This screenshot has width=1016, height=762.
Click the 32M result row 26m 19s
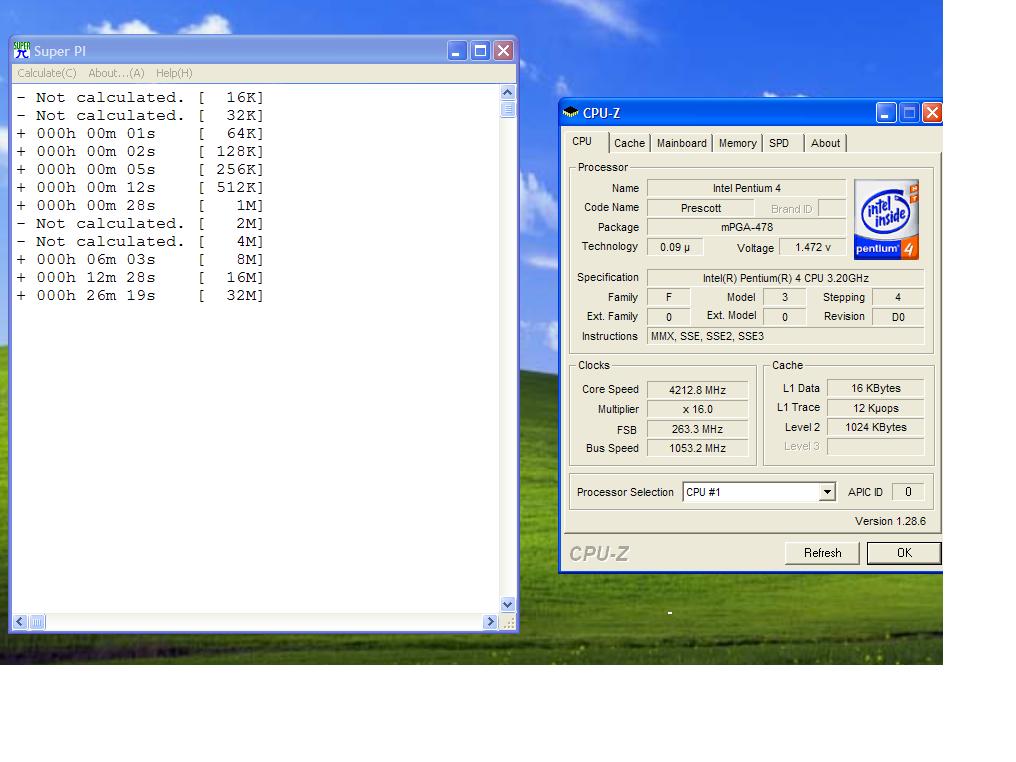pyautogui.click(x=140, y=295)
